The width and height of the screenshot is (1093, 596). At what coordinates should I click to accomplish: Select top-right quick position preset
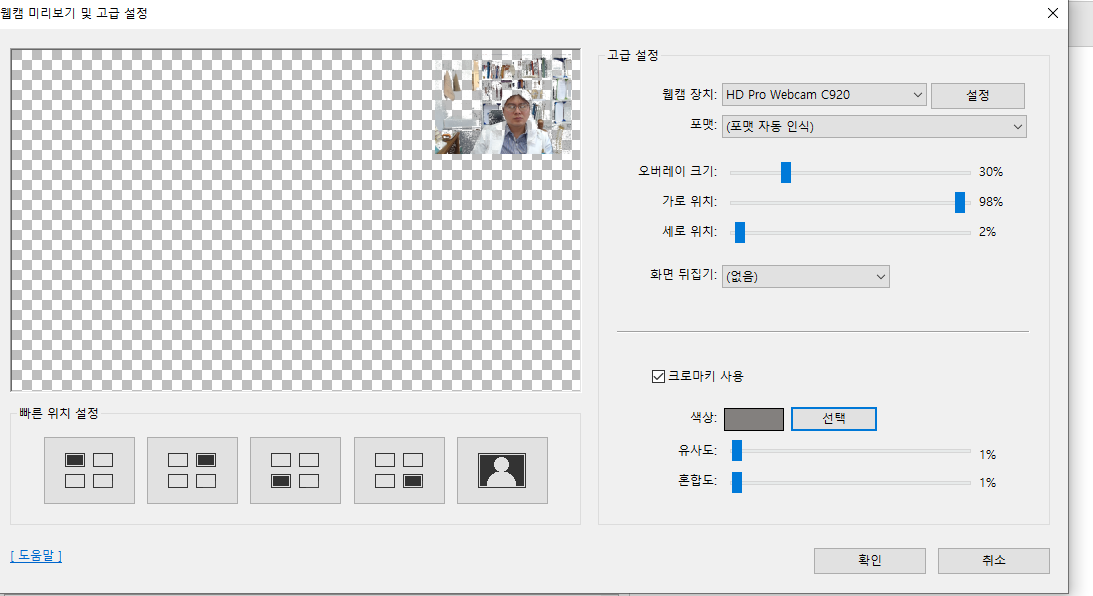tap(192, 471)
